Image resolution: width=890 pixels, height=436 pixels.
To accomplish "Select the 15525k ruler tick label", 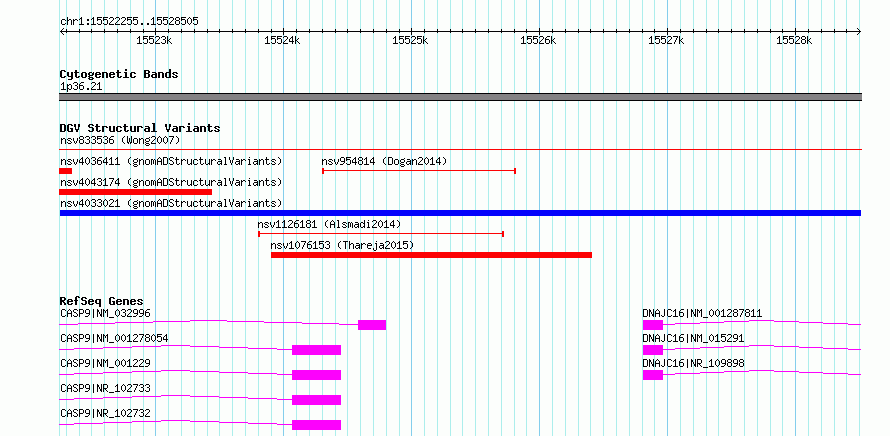I will pyautogui.click(x=410, y=40).
